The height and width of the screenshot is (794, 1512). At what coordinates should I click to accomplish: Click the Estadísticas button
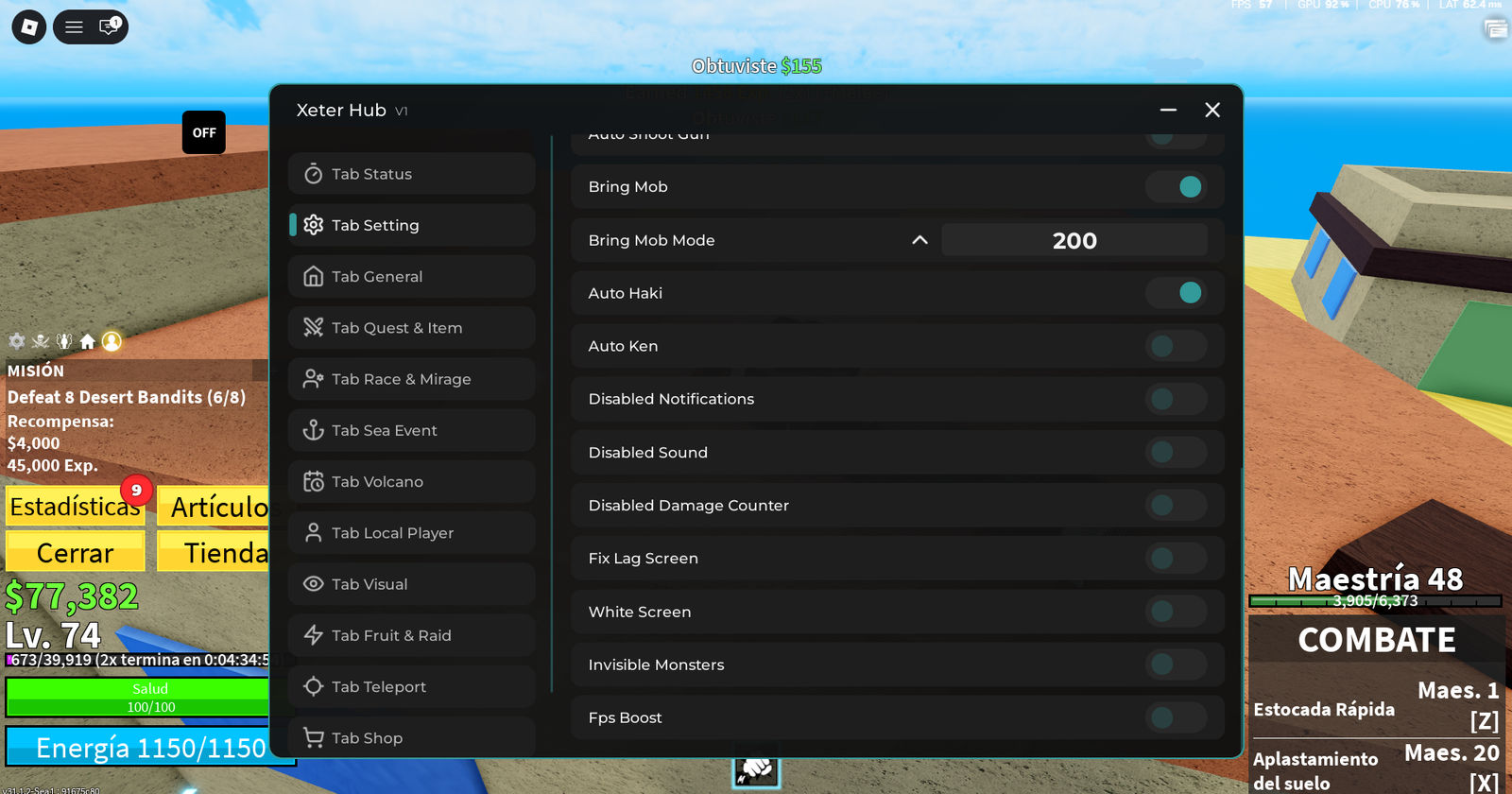coord(76,507)
